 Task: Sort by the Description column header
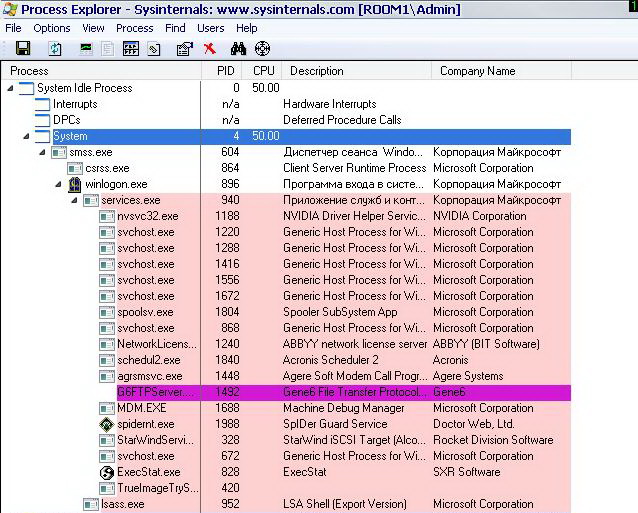click(x=356, y=71)
